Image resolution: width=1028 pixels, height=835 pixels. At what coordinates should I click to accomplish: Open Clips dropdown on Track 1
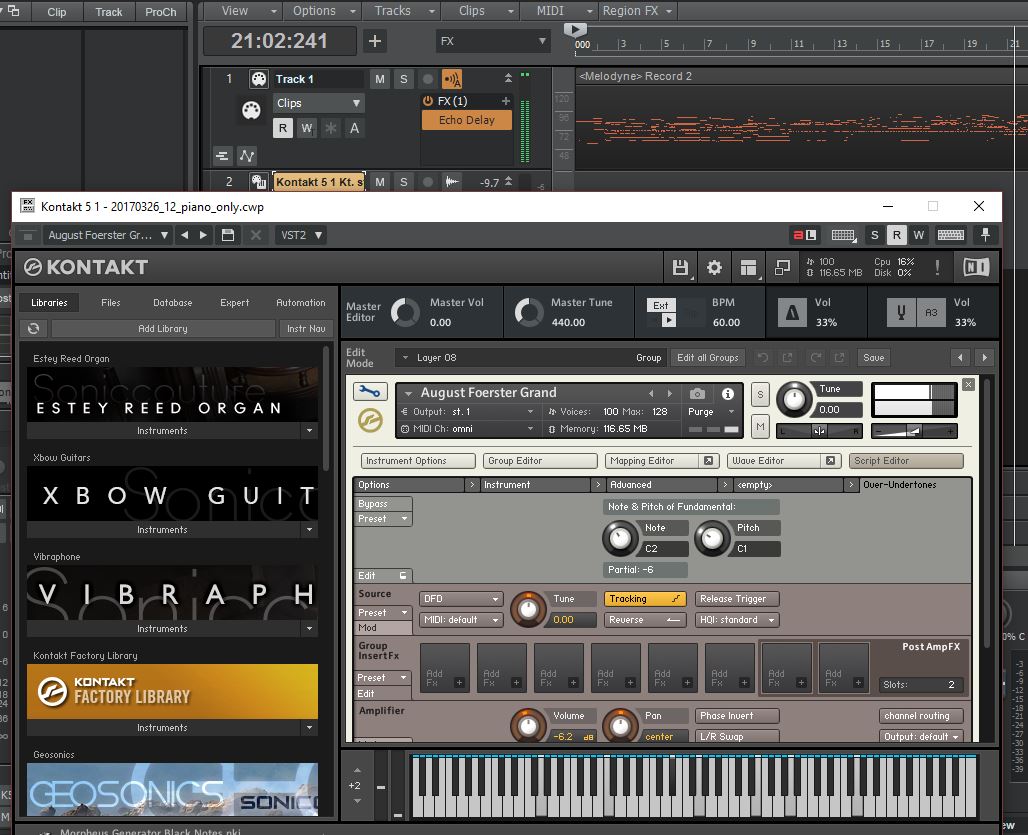(319, 103)
